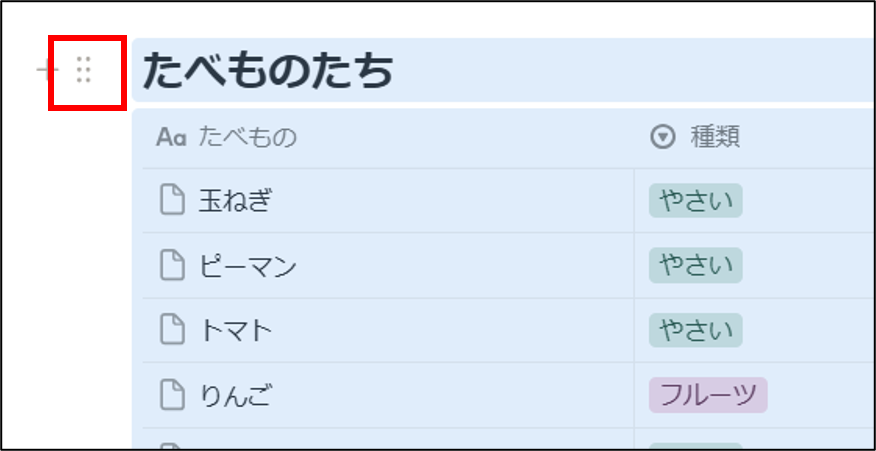
Task: Click the たべものたち database title
Action: click(x=268, y=70)
